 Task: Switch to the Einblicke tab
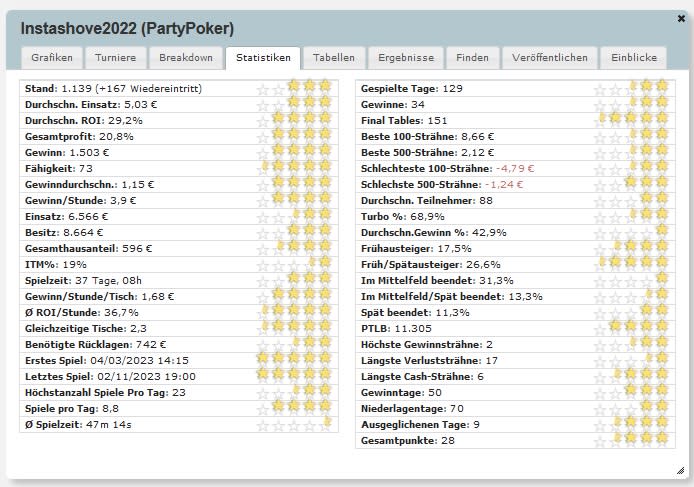634,58
